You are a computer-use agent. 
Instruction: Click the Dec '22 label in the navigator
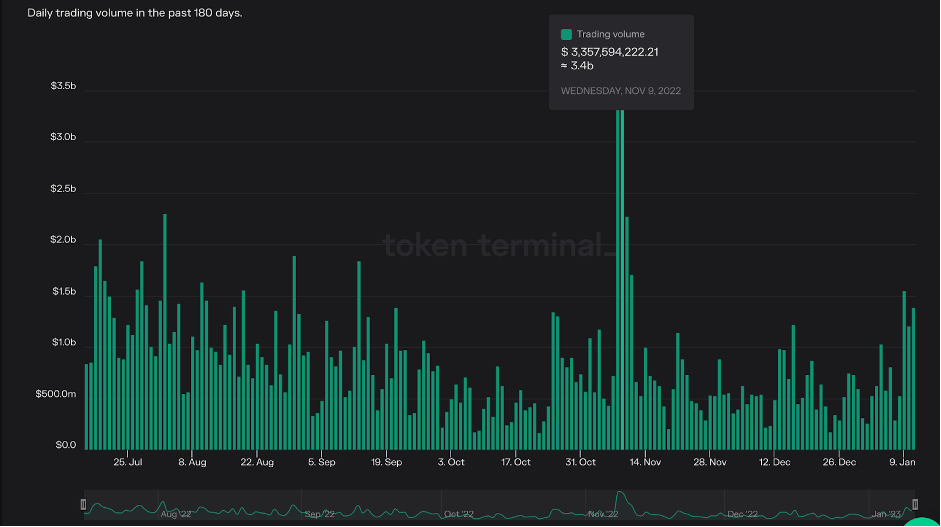tap(743, 514)
